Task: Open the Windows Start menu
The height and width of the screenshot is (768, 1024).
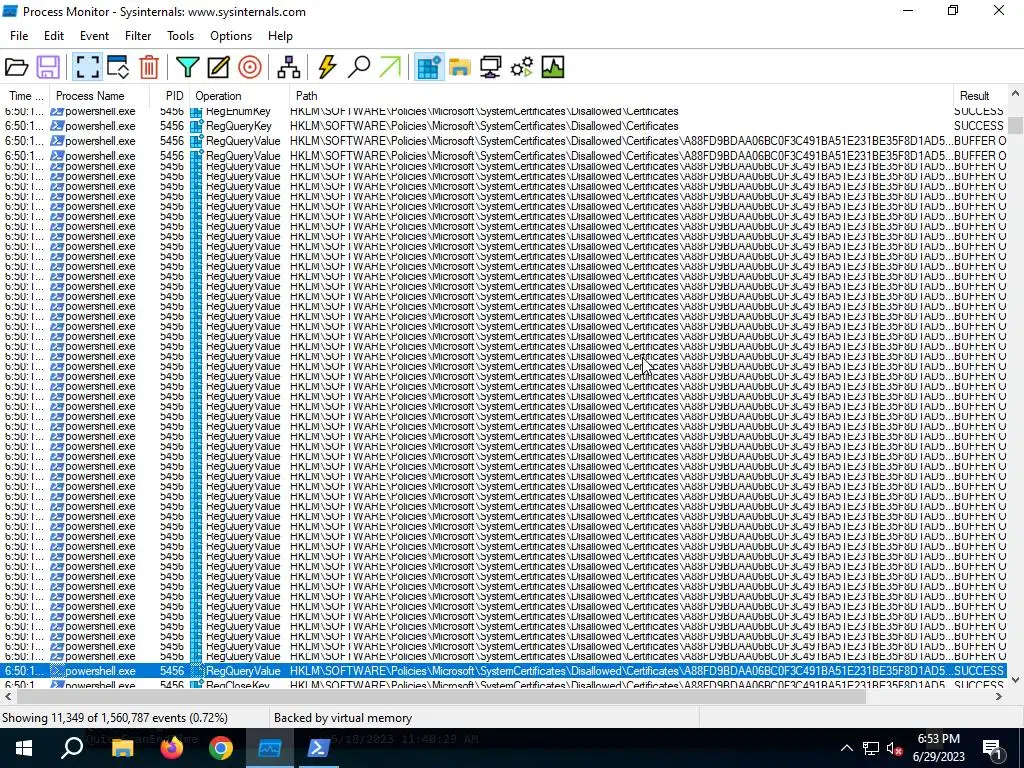Action: tap(24, 748)
